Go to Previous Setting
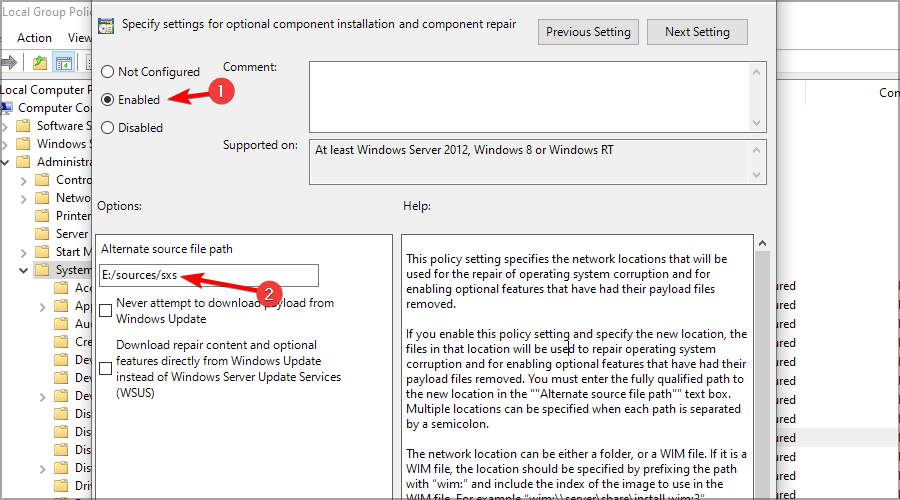The image size is (900, 500). pos(588,32)
